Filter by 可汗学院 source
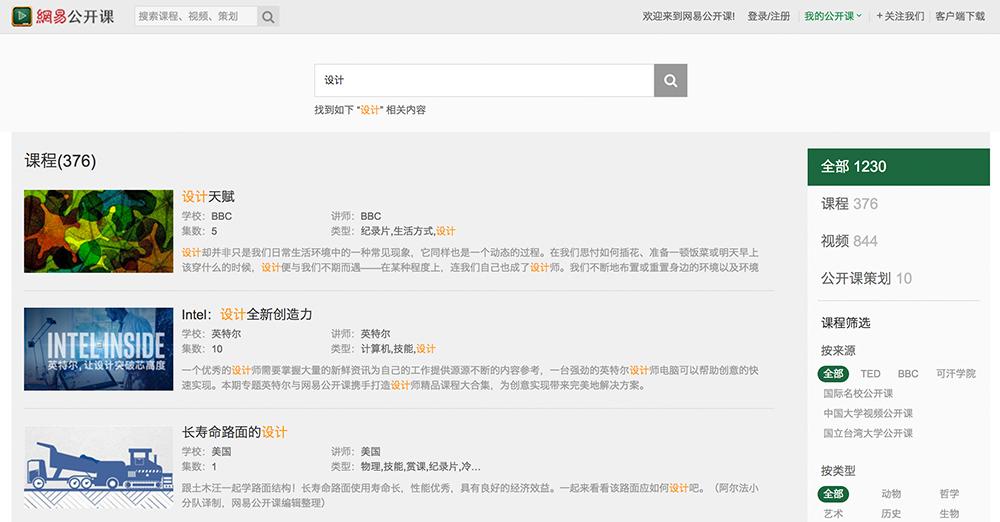This screenshot has width=1000, height=522. coord(955,374)
